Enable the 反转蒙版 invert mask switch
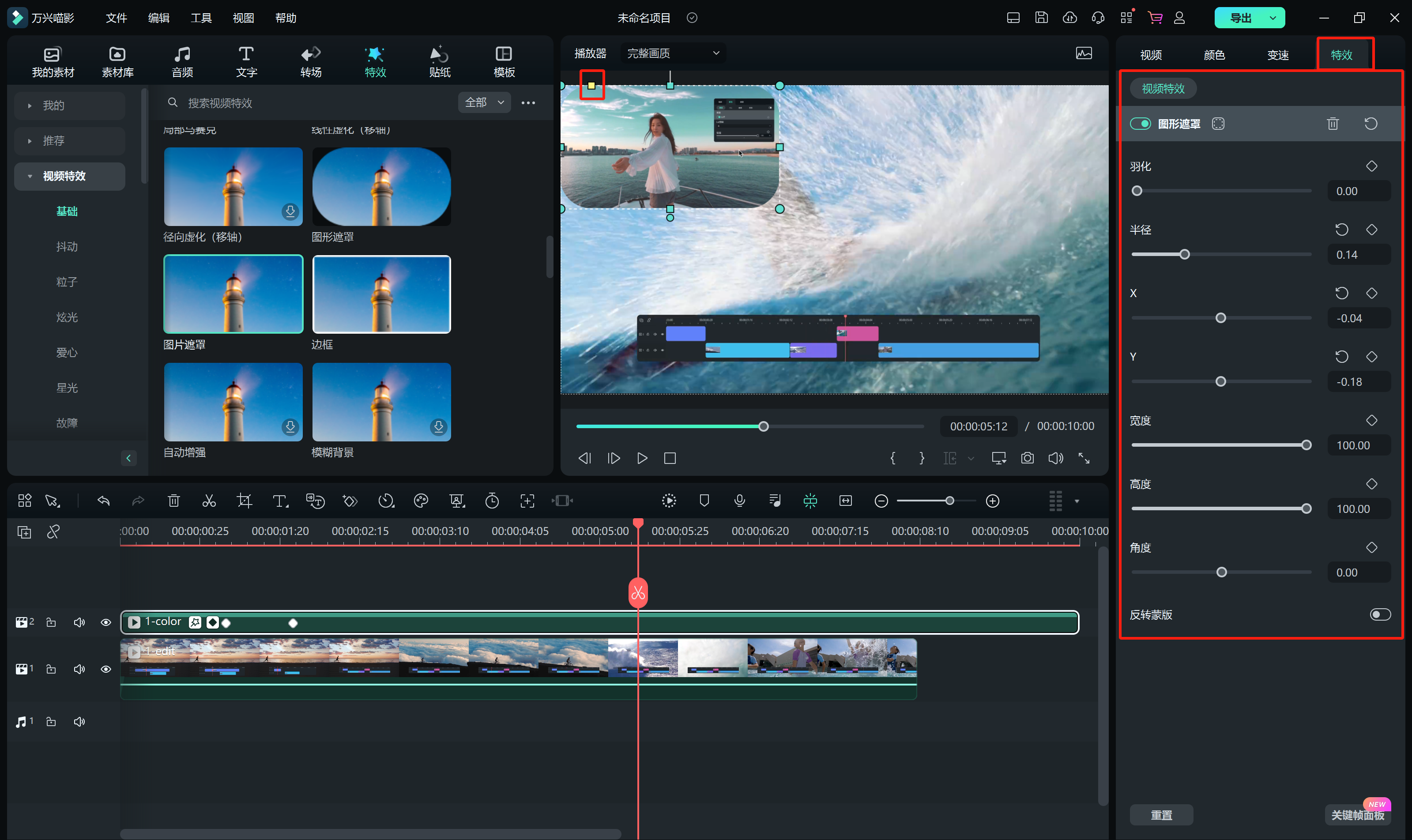 pyautogui.click(x=1380, y=615)
